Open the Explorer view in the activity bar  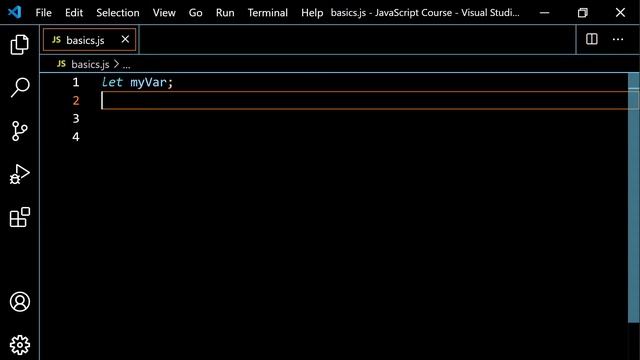click(19, 44)
